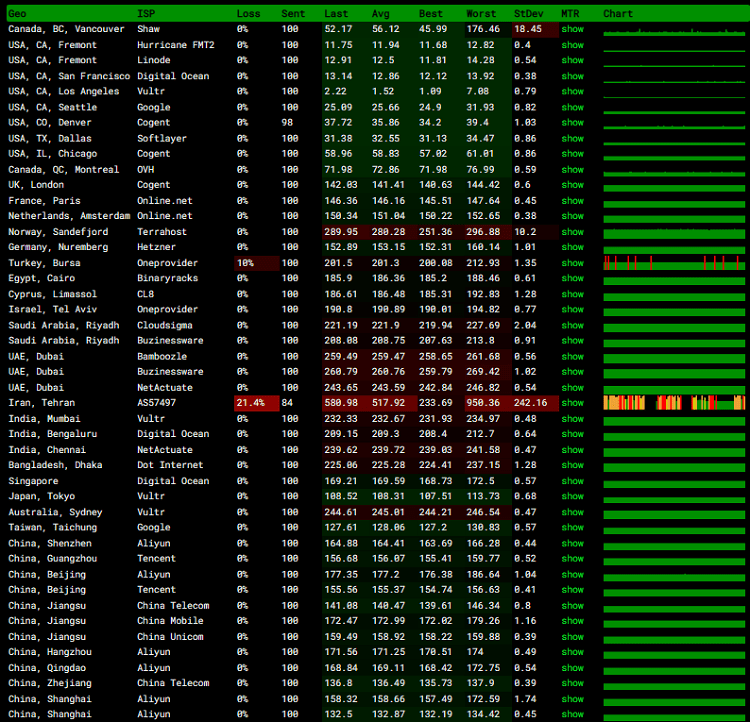750x722 pixels.
Task: Click the Chart column header
Action: [x=618, y=14]
